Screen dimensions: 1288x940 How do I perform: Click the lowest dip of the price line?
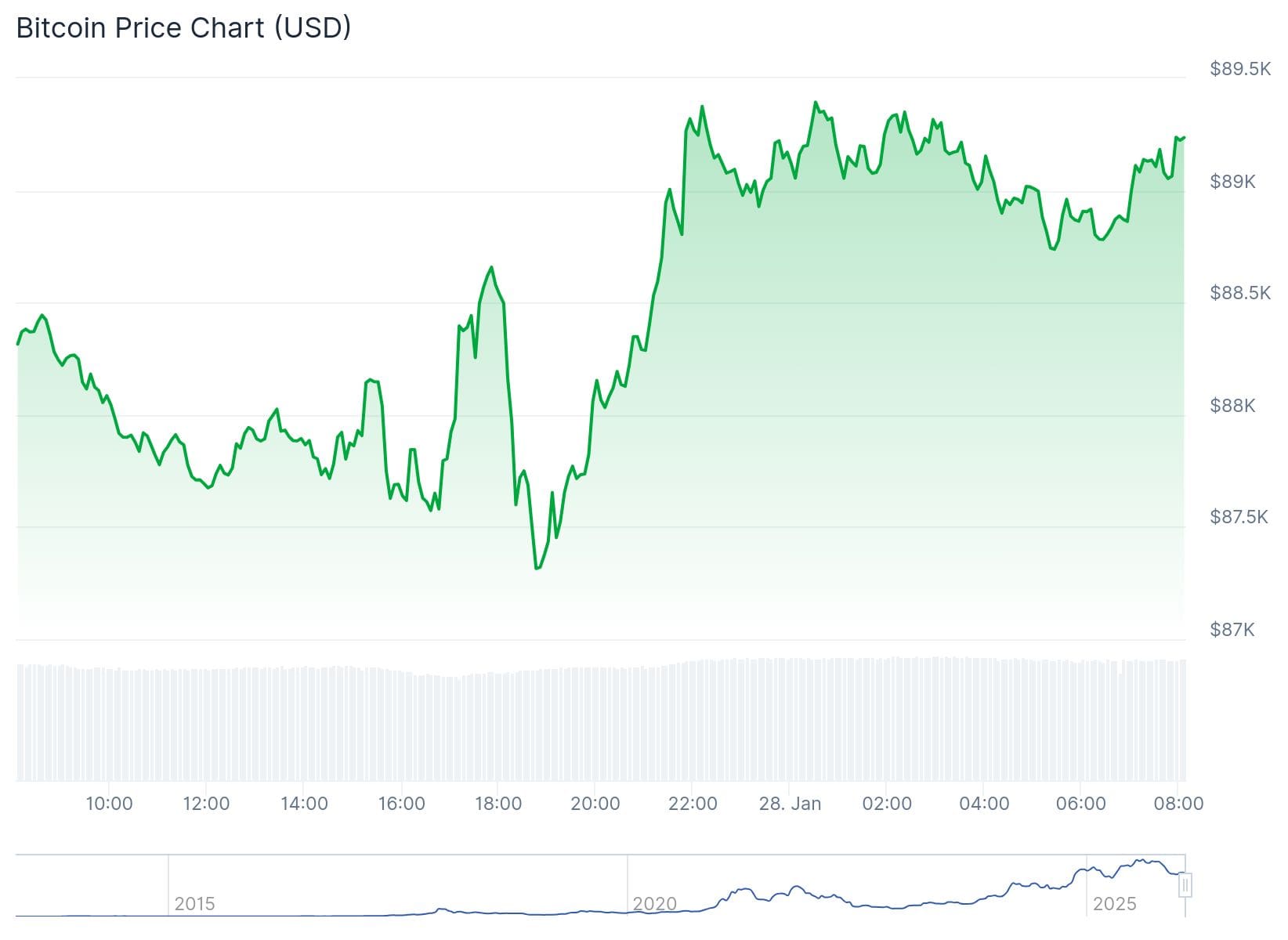(537, 568)
